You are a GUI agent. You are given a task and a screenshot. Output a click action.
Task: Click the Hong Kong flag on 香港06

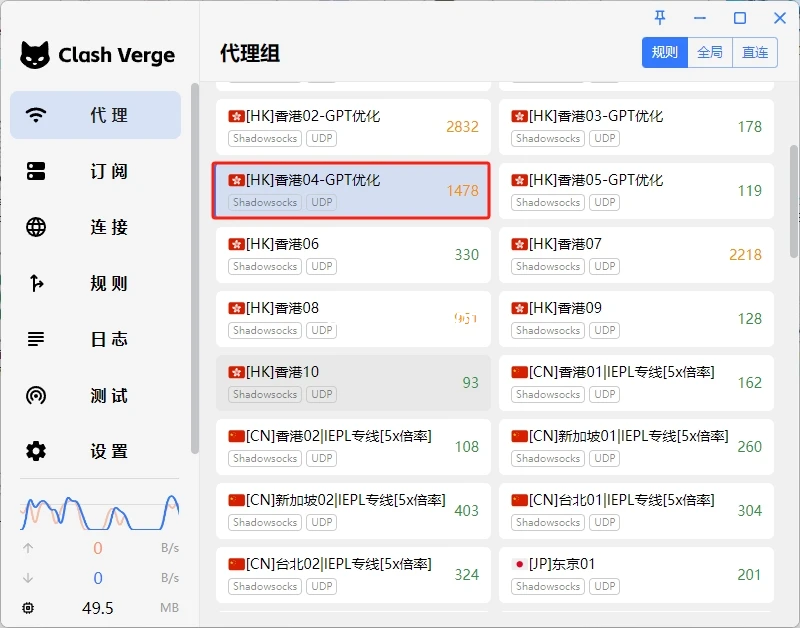coord(236,244)
